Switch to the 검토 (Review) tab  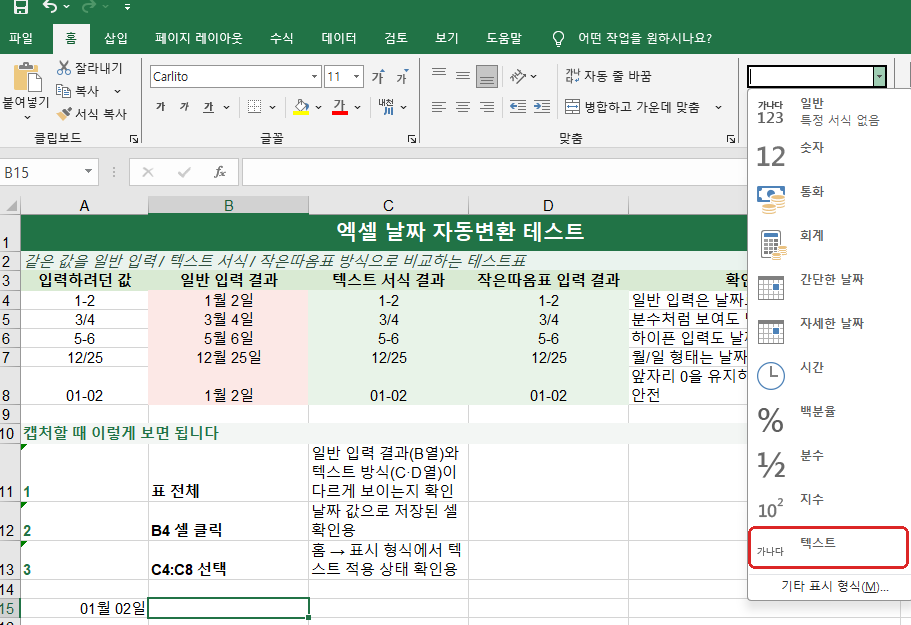pyautogui.click(x=396, y=38)
